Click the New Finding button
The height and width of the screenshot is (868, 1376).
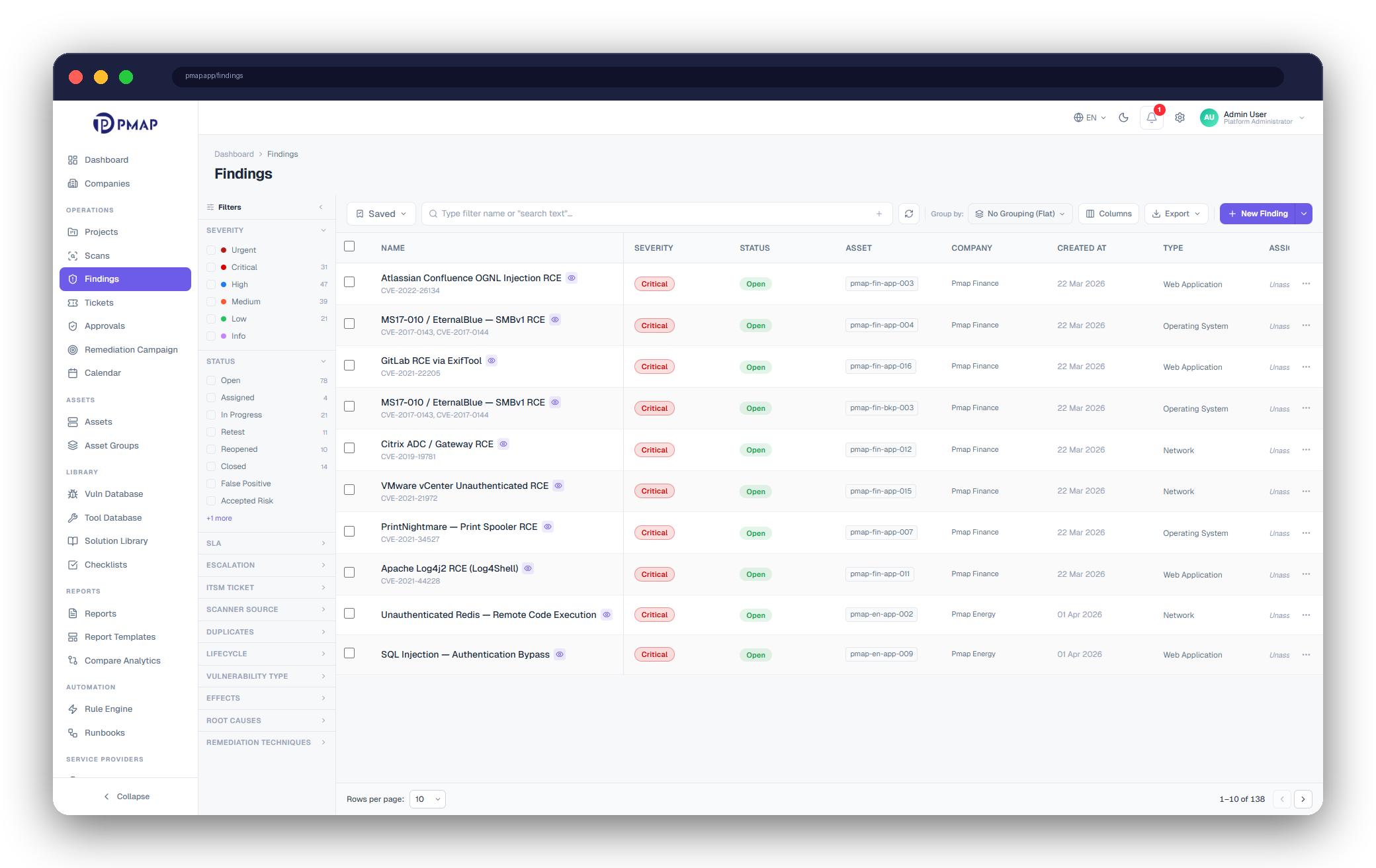tap(1258, 214)
